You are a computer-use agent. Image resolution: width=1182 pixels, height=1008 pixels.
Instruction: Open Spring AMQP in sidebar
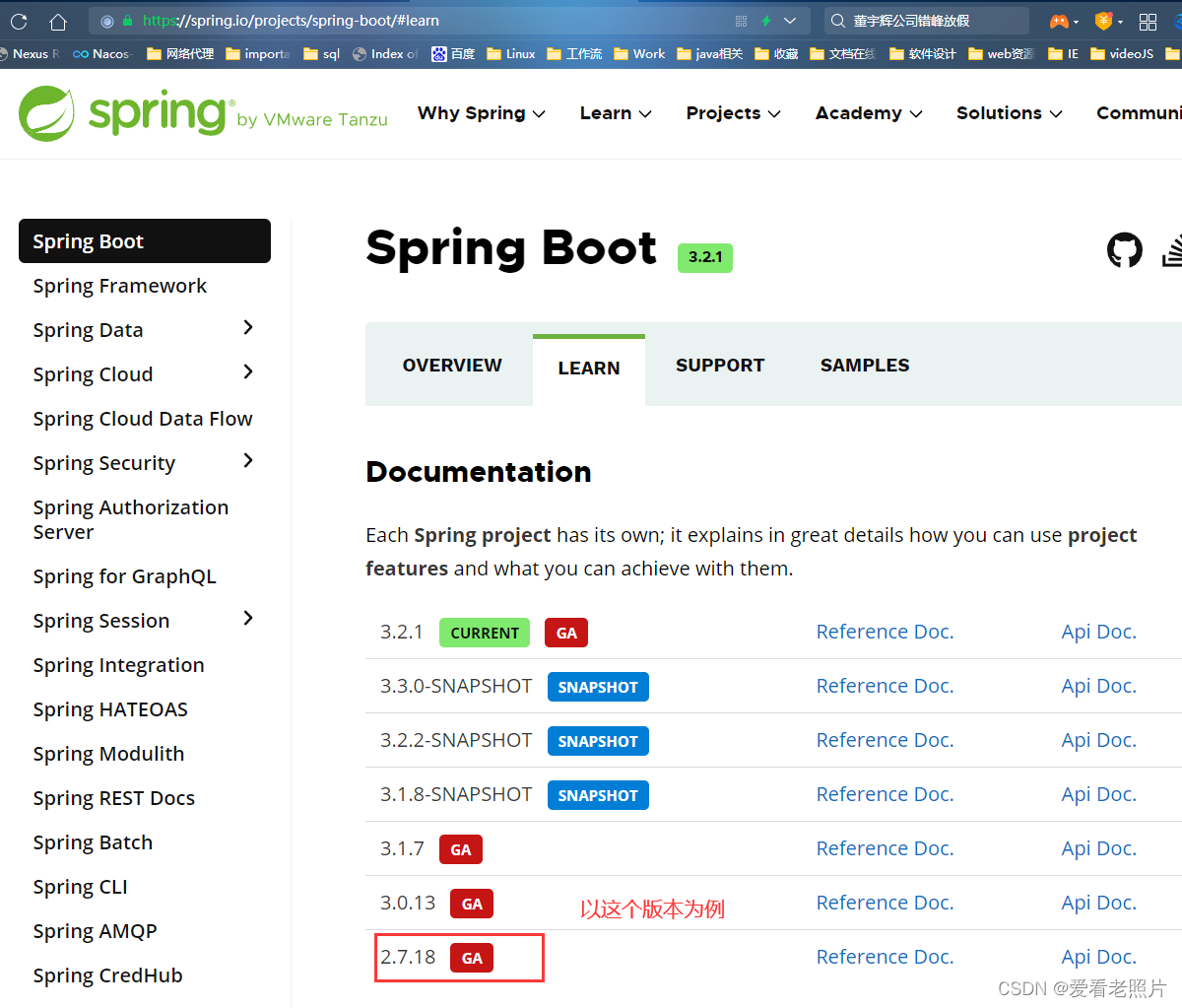point(95,931)
